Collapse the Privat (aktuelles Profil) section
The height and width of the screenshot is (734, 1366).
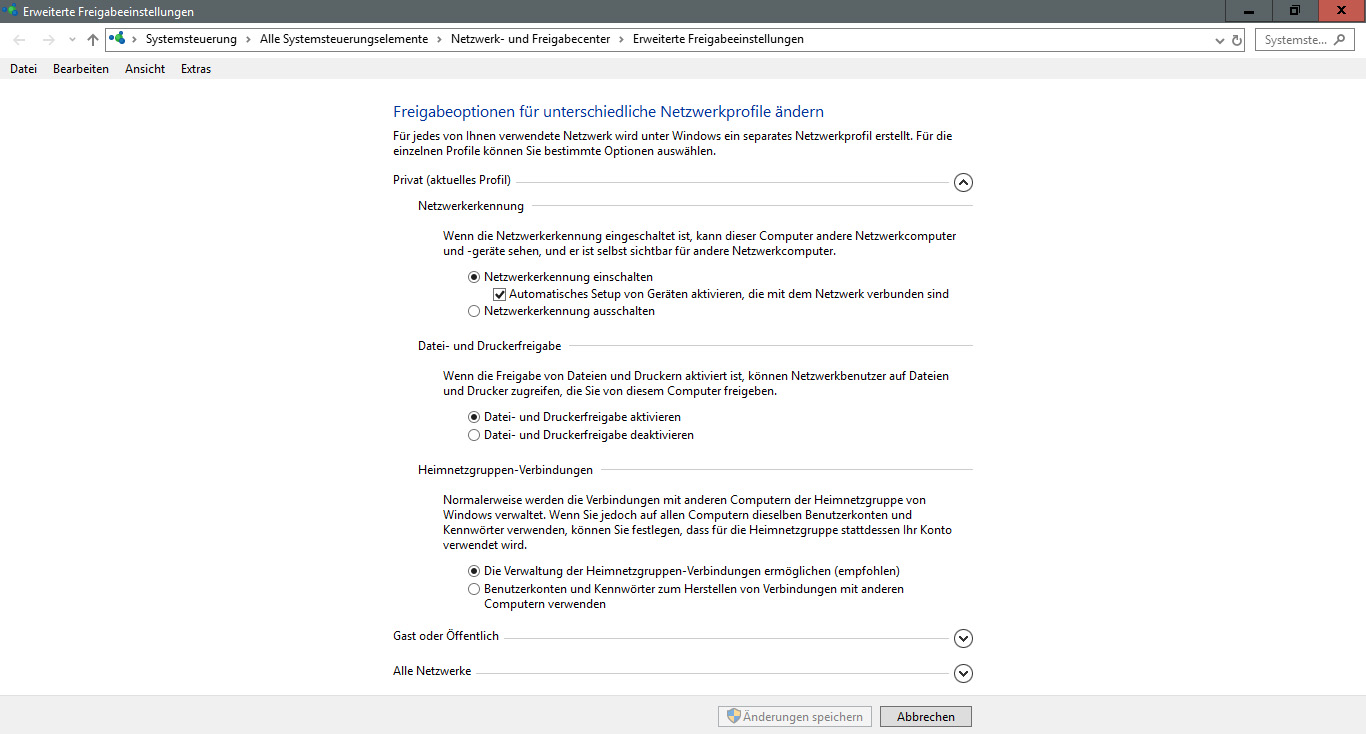point(963,182)
